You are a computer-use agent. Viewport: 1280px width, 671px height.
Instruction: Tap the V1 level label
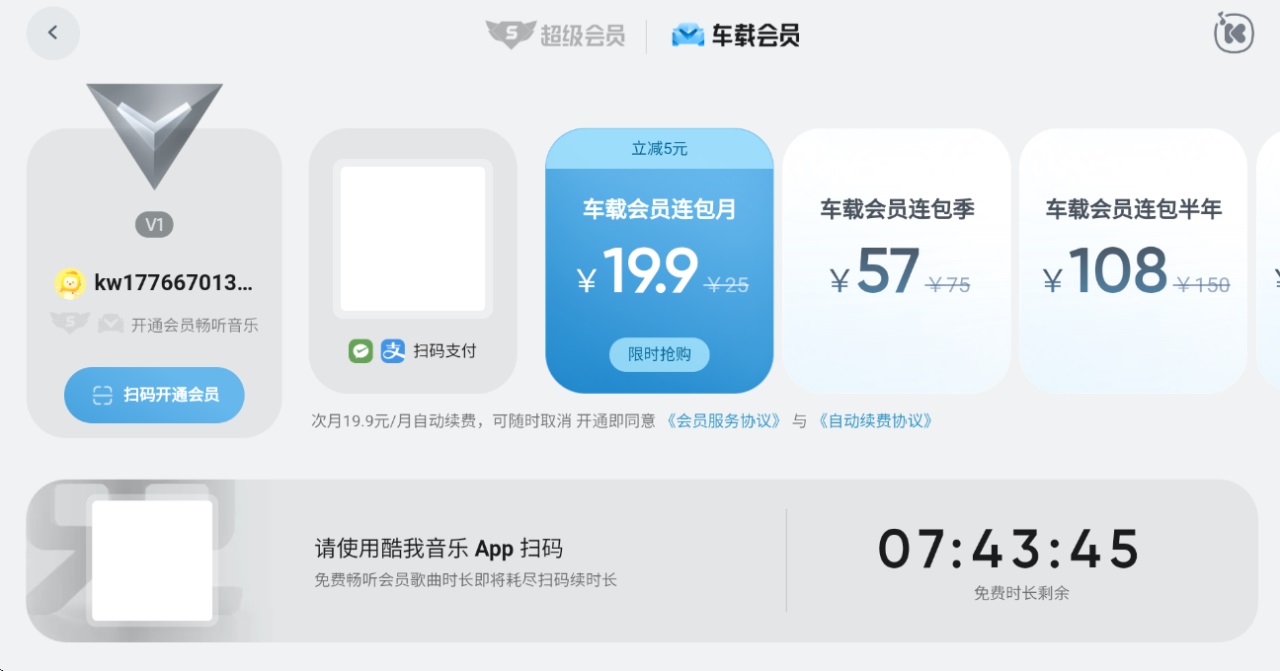click(x=154, y=225)
